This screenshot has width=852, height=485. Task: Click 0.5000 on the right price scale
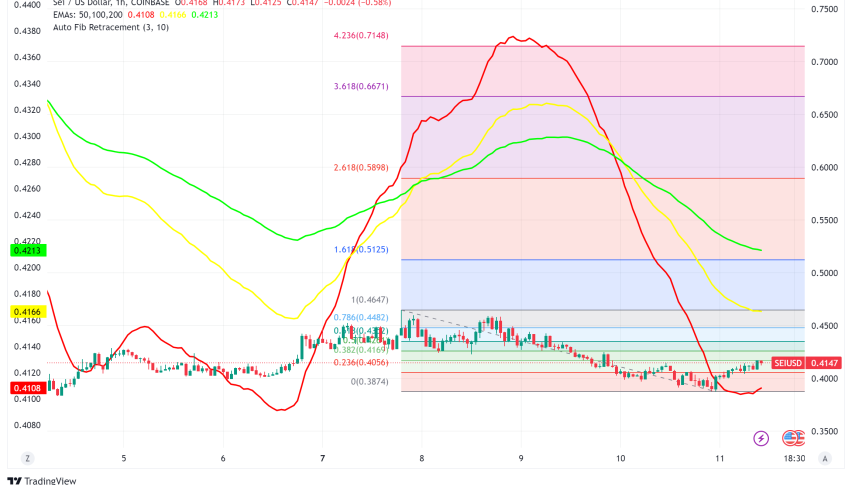click(824, 273)
